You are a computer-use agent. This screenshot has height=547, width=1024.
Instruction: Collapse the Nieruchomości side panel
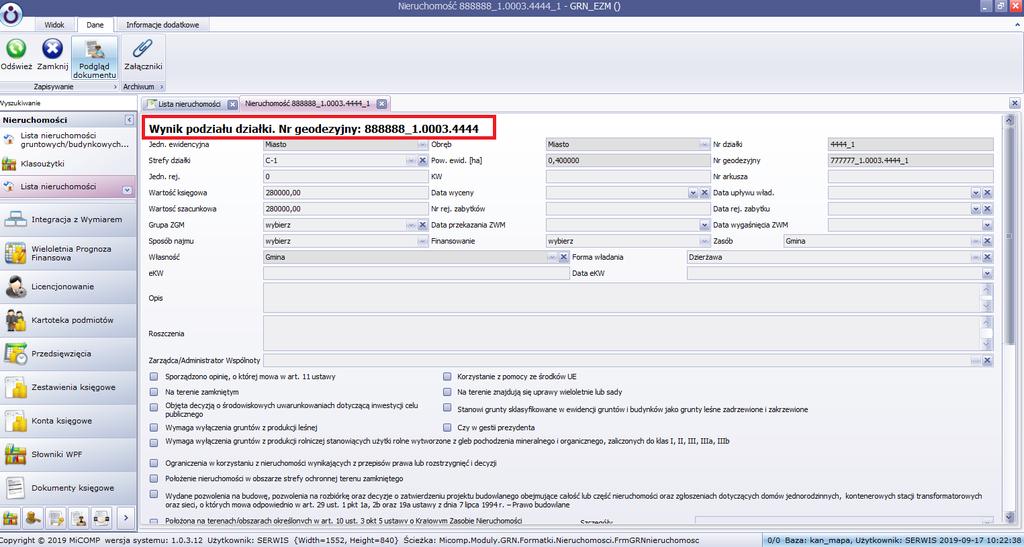click(129, 120)
